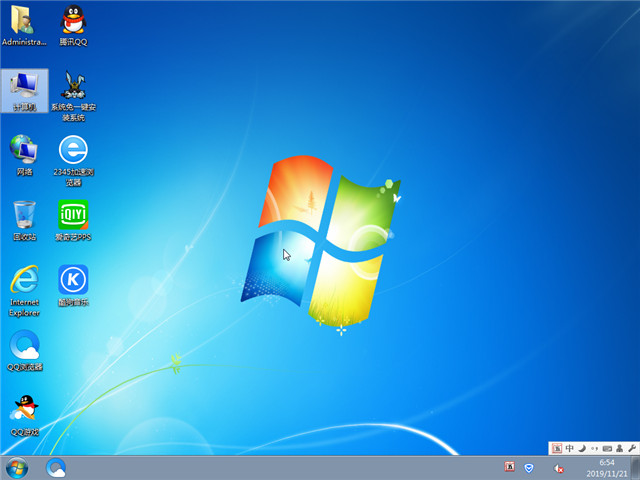Viewport: 640px width, 480px height.
Task: Open the soft keyboard icon on IME bar
Action: point(607,449)
